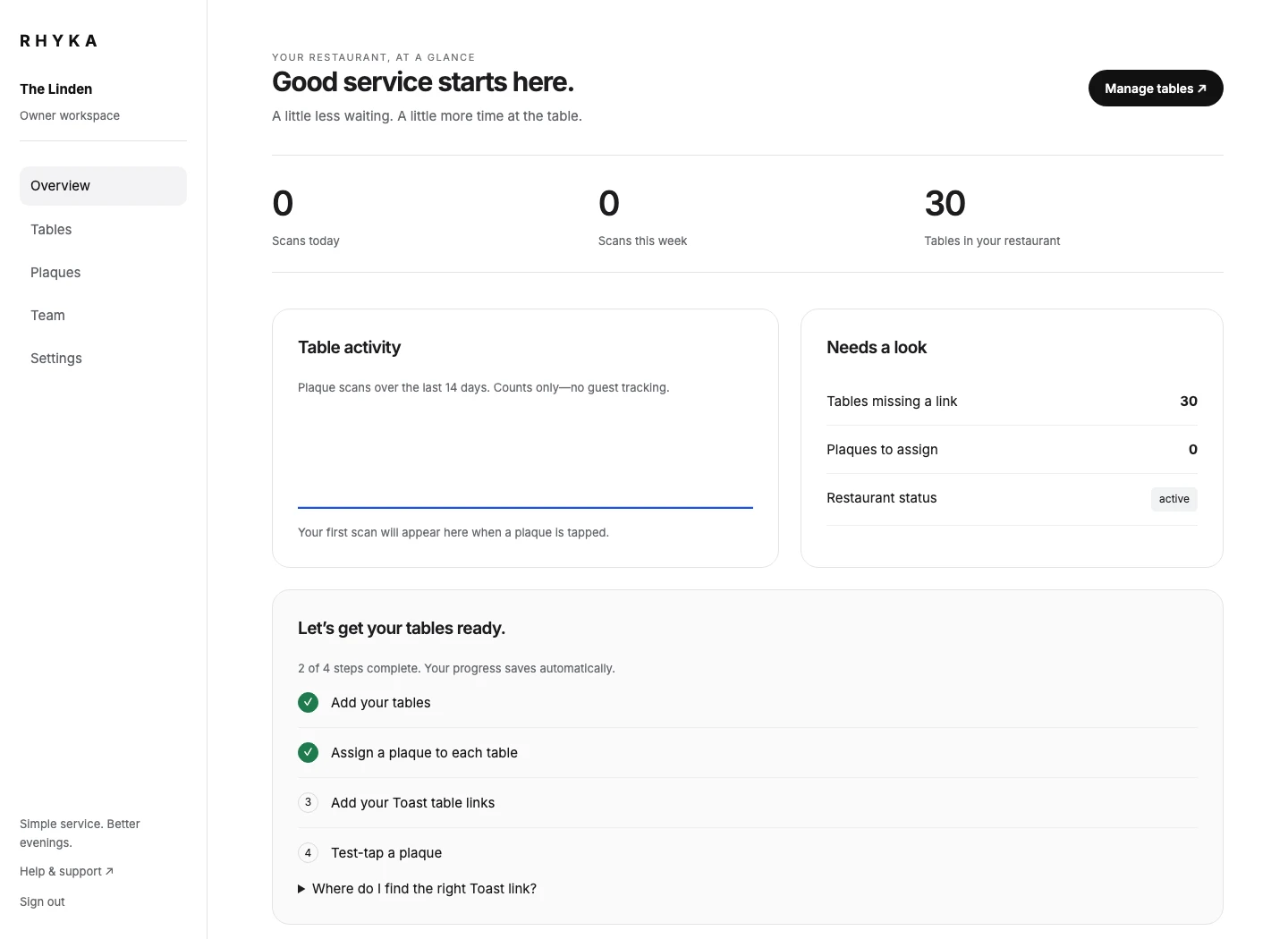Click the Restaurant status label

(882, 498)
